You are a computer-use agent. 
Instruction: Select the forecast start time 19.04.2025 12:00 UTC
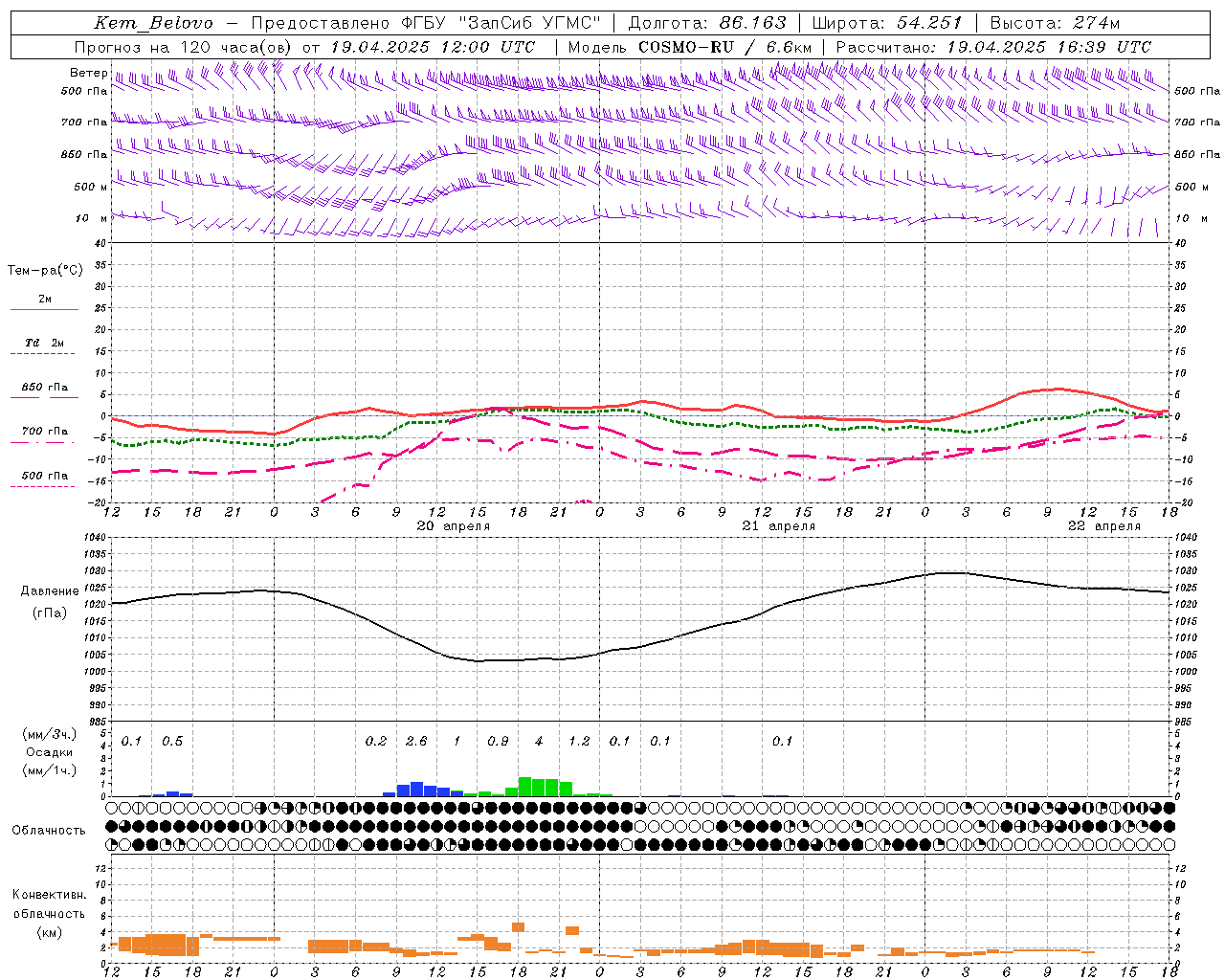click(x=433, y=47)
